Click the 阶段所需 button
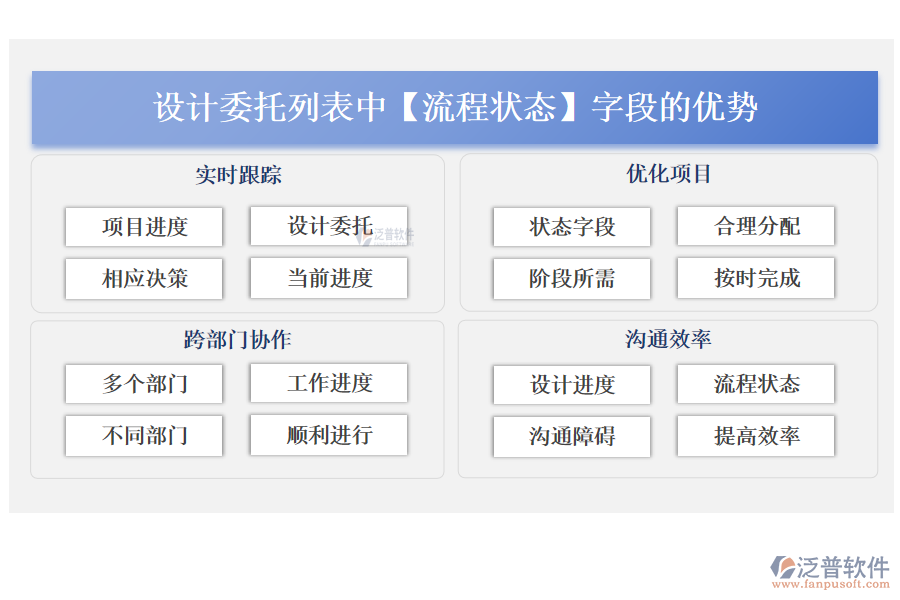This screenshot has width=900, height=600. 570,279
